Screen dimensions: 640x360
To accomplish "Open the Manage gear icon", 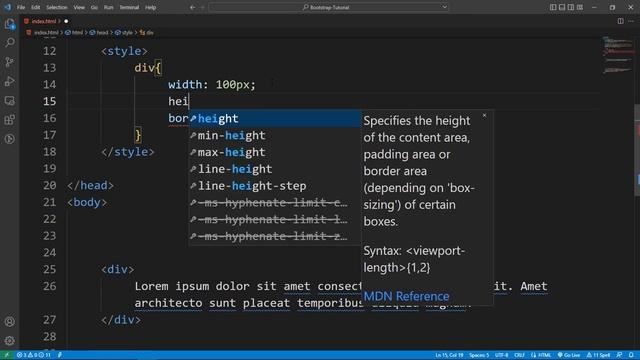I will (x=9, y=340).
